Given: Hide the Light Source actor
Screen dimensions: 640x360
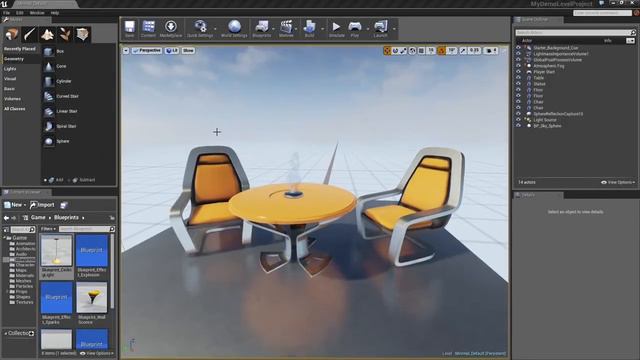Looking at the screenshot, I should (x=518, y=120).
